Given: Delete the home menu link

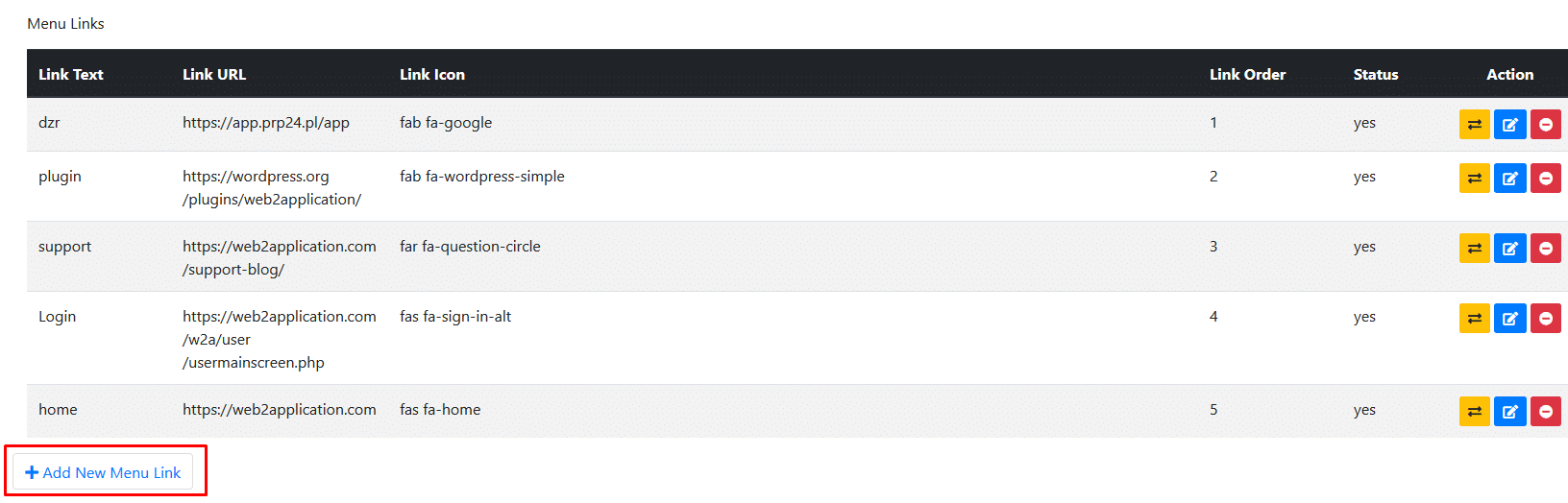Looking at the screenshot, I should [x=1545, y=411].
